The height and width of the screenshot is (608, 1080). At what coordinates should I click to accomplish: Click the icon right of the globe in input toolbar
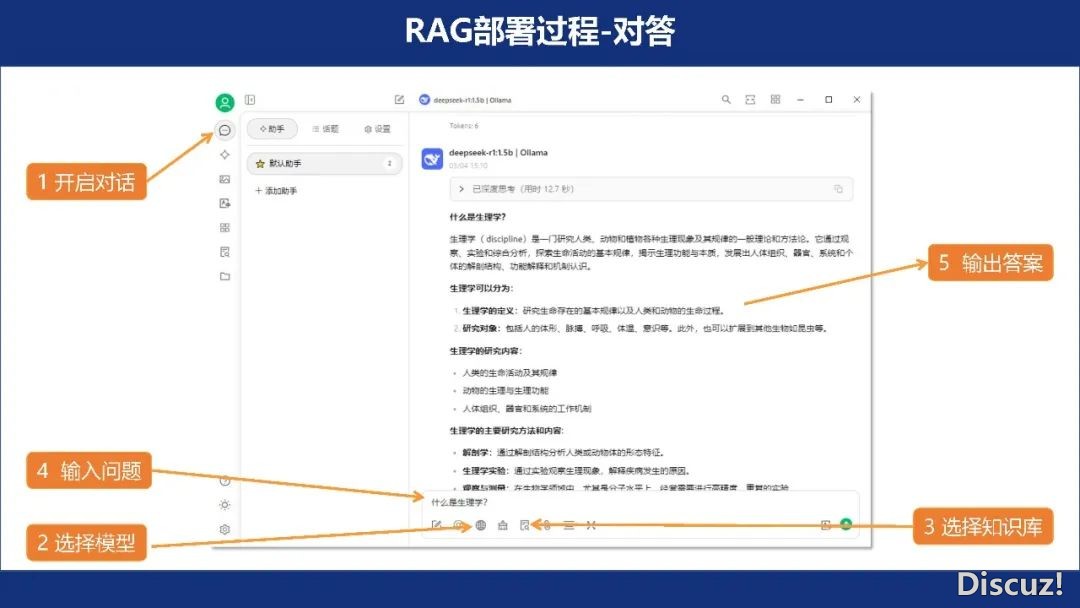[x=503, y=525]
